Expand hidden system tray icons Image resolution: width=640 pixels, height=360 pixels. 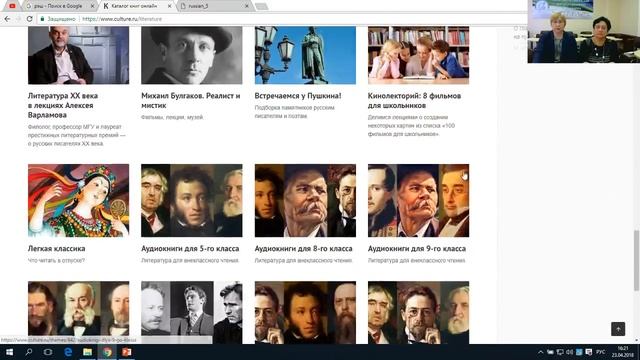click(540, 352)
